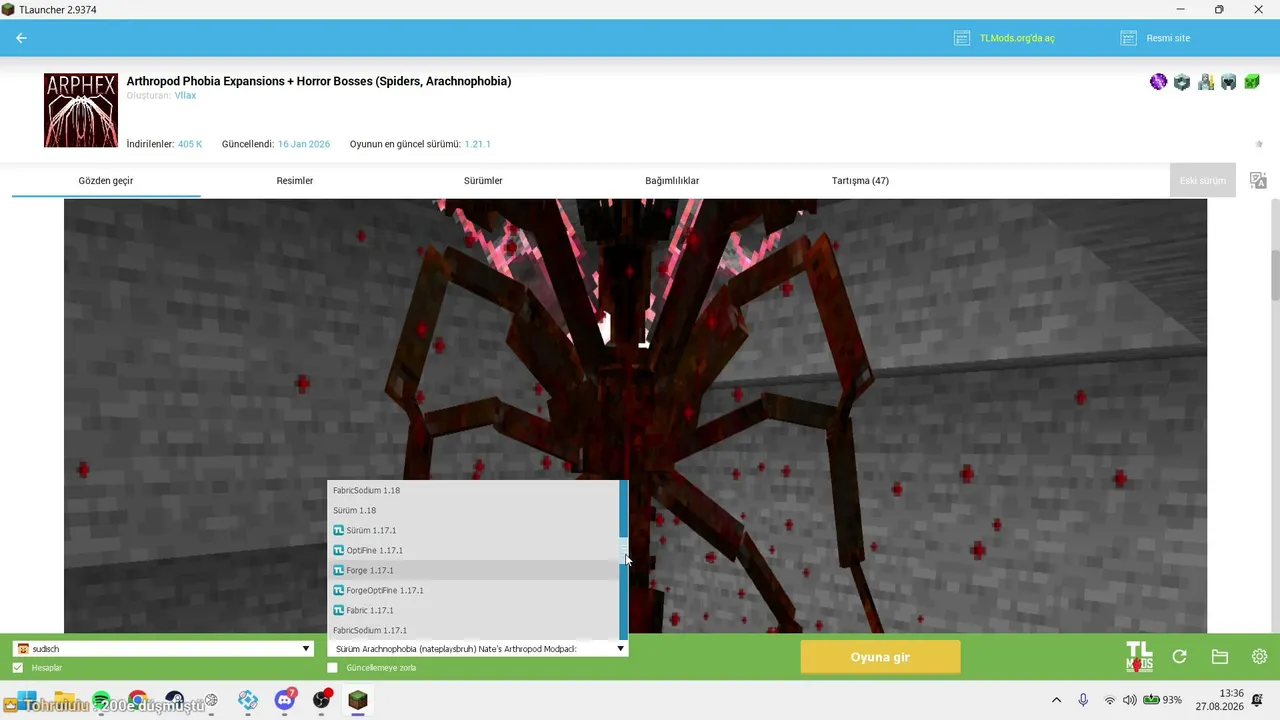Switch to the Gözden geçir tab
The image size is (1280, 720).
[106, 181]
